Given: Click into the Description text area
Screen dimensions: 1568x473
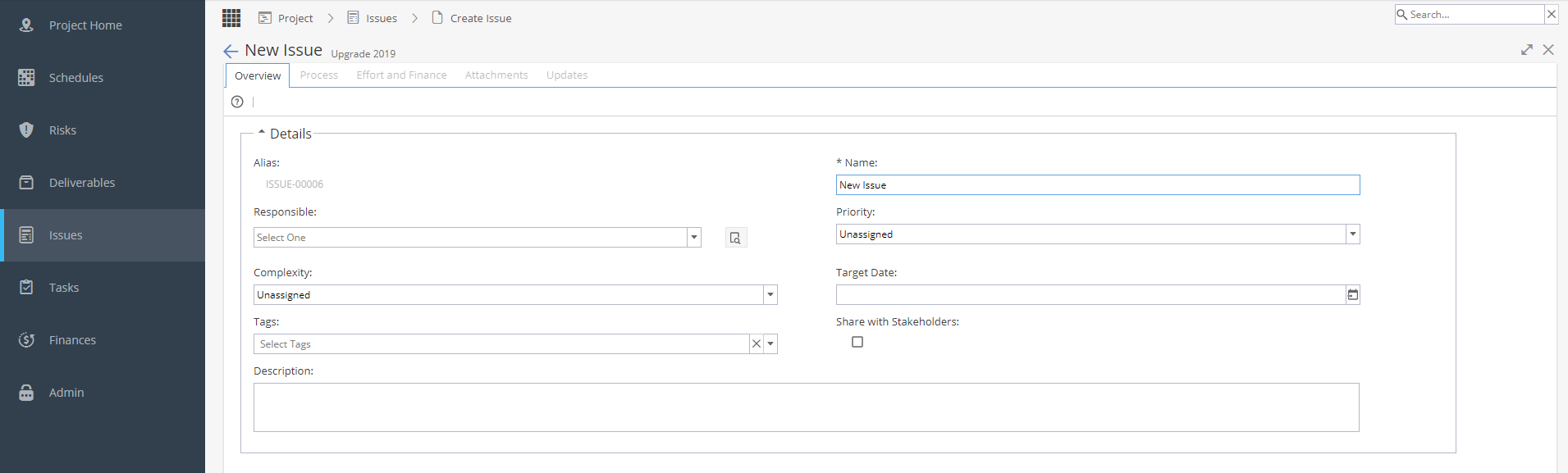Looking at the screenshot, I should (x=807, y=407).
